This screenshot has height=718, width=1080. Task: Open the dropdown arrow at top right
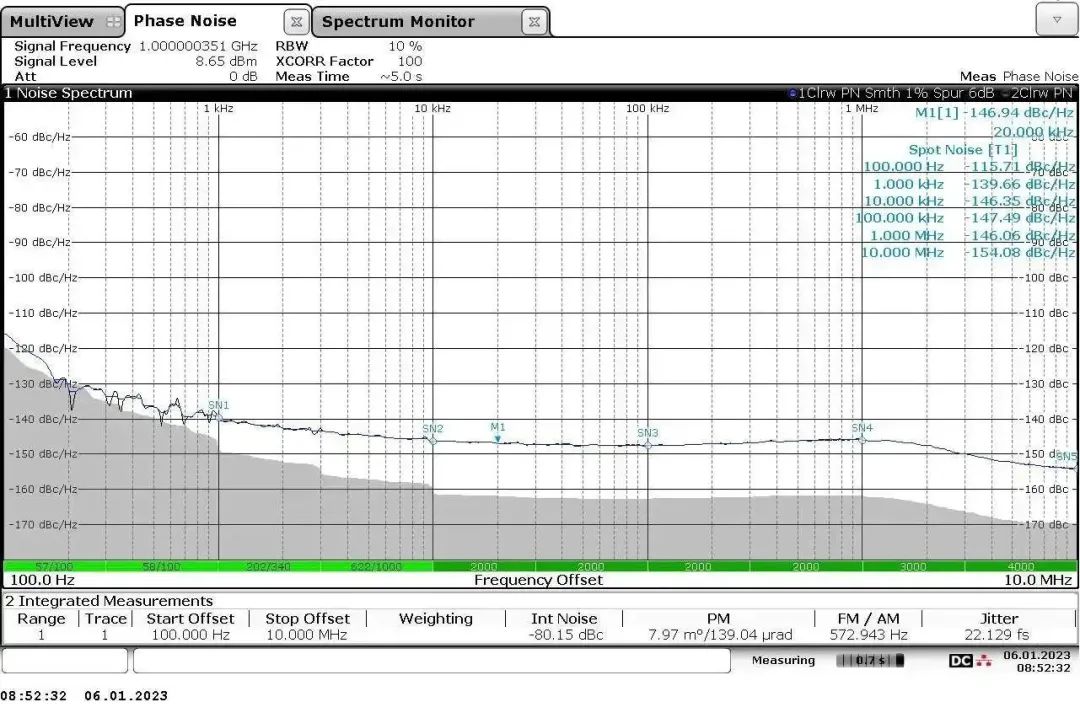(1057, 19)
